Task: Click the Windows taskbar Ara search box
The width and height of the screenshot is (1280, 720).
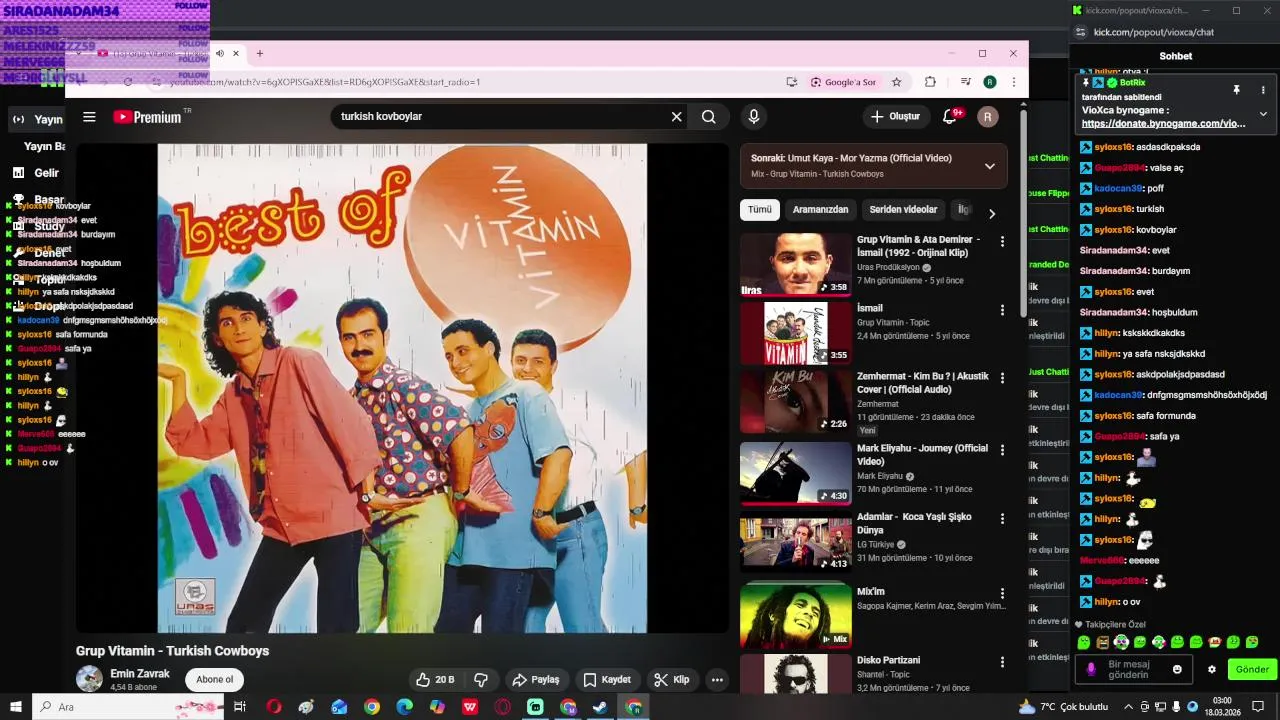Action: pyautogui.click(x=128, y=707)
